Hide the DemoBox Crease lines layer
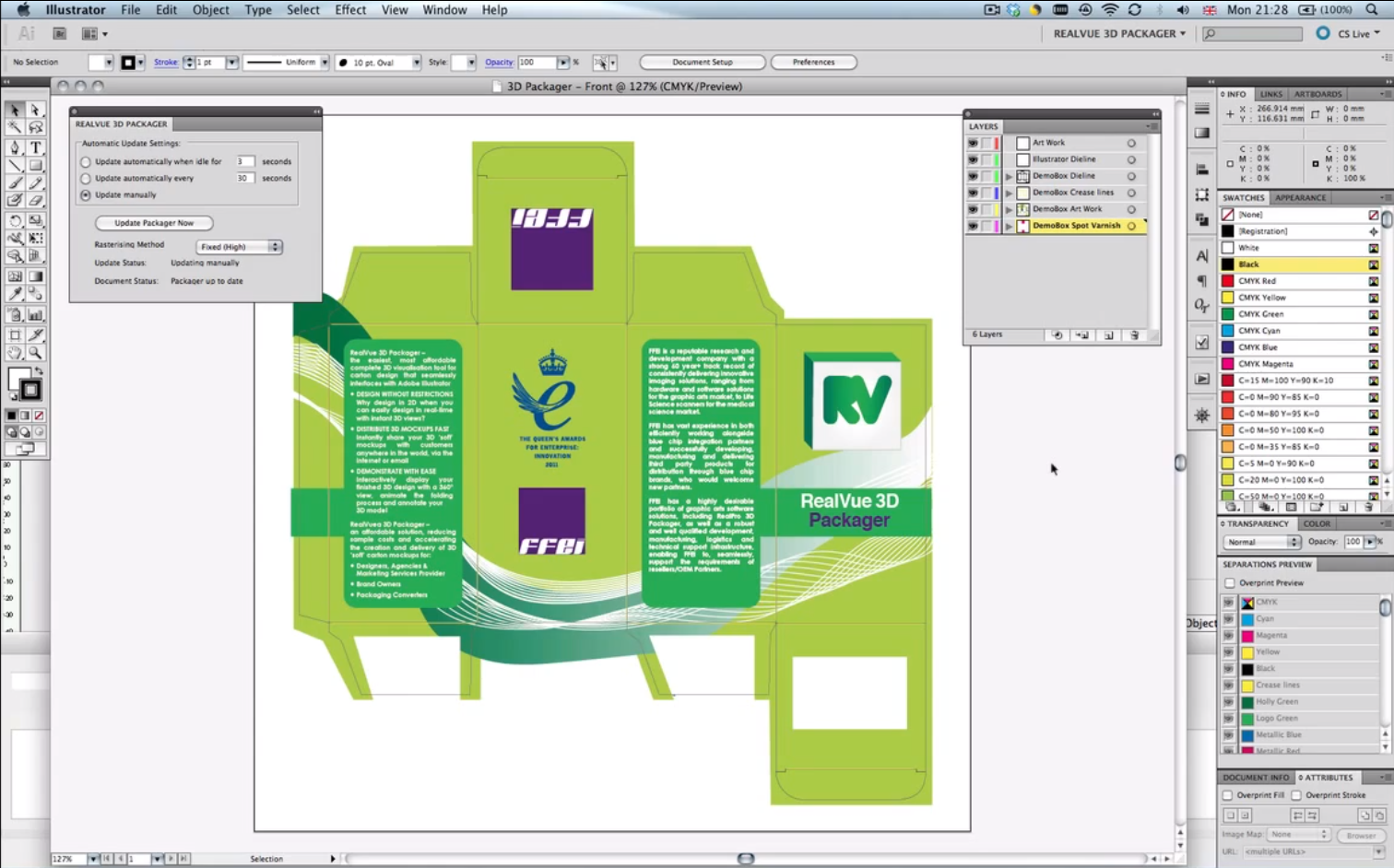 coord(973,194)
